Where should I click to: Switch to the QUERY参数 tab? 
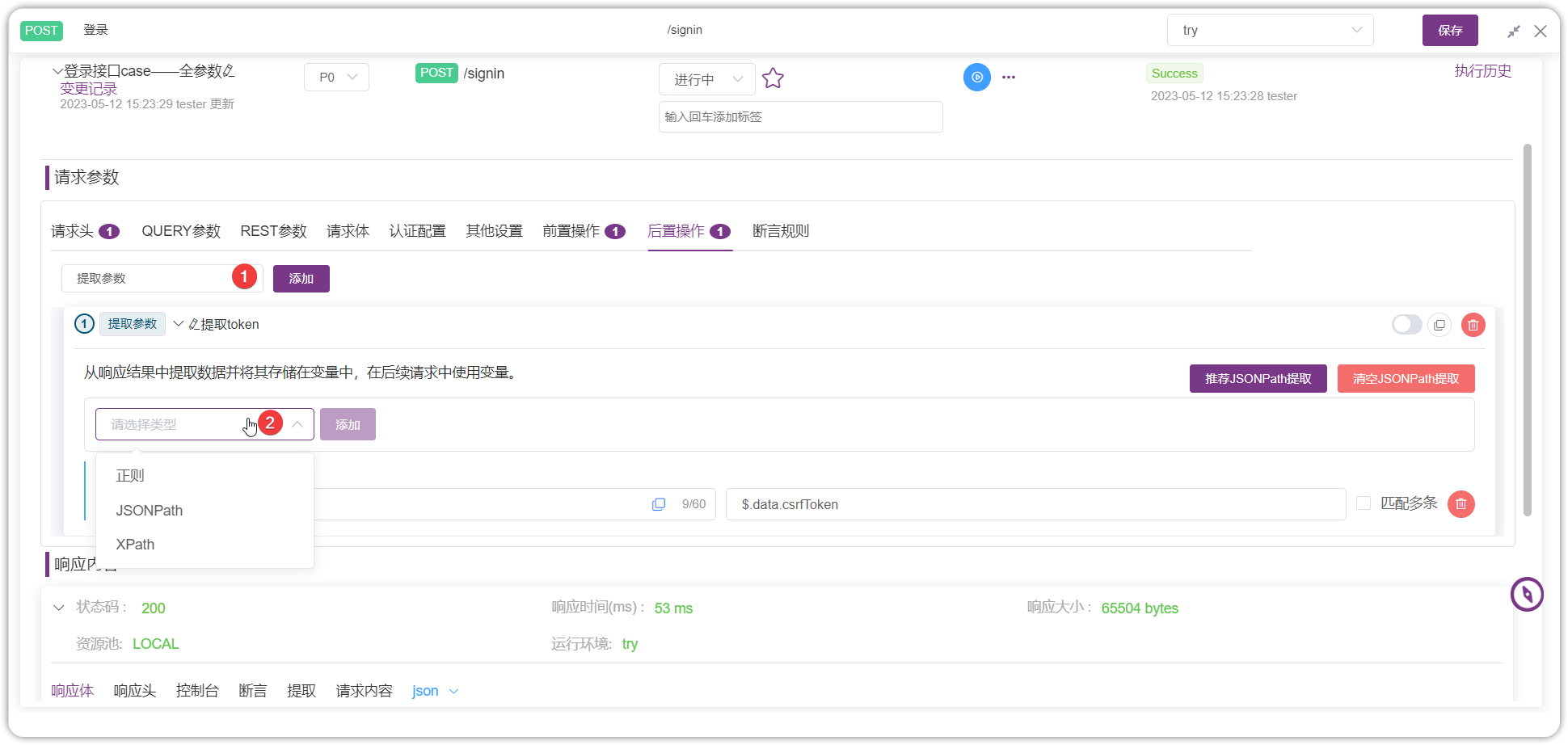[181, 231]
